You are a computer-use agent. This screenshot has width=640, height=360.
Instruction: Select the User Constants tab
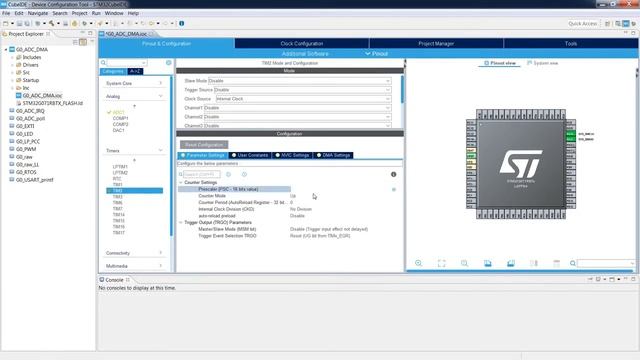coord(249,155)
